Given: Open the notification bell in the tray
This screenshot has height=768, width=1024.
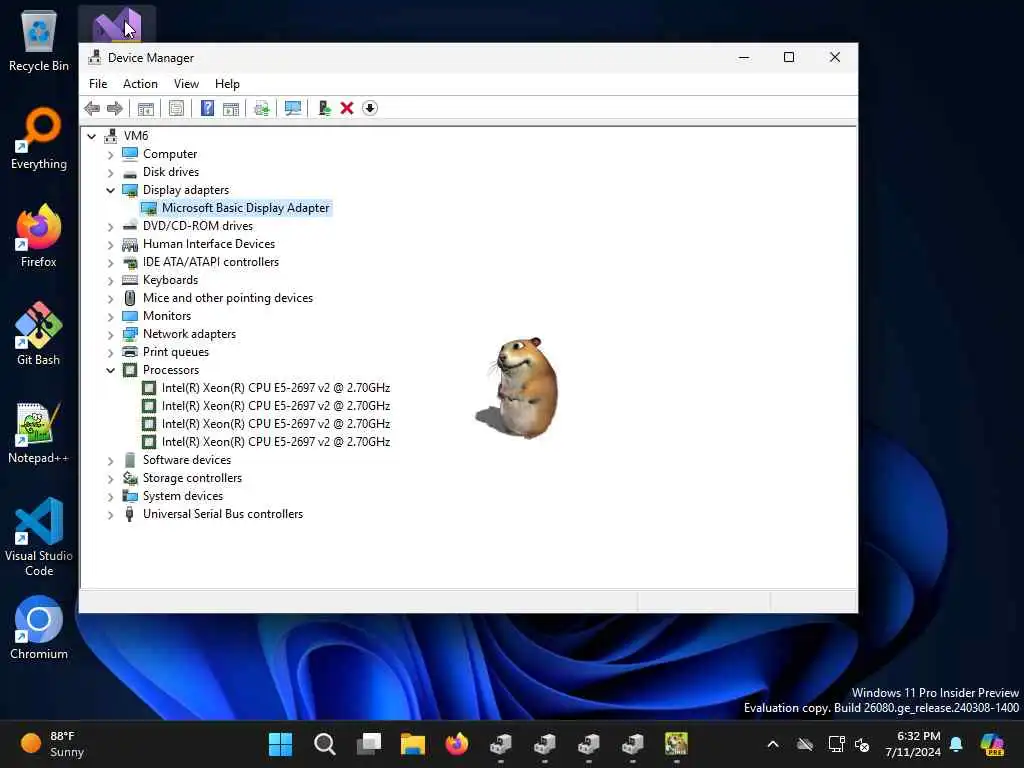Looking at the screenshot, I should 956,744.
